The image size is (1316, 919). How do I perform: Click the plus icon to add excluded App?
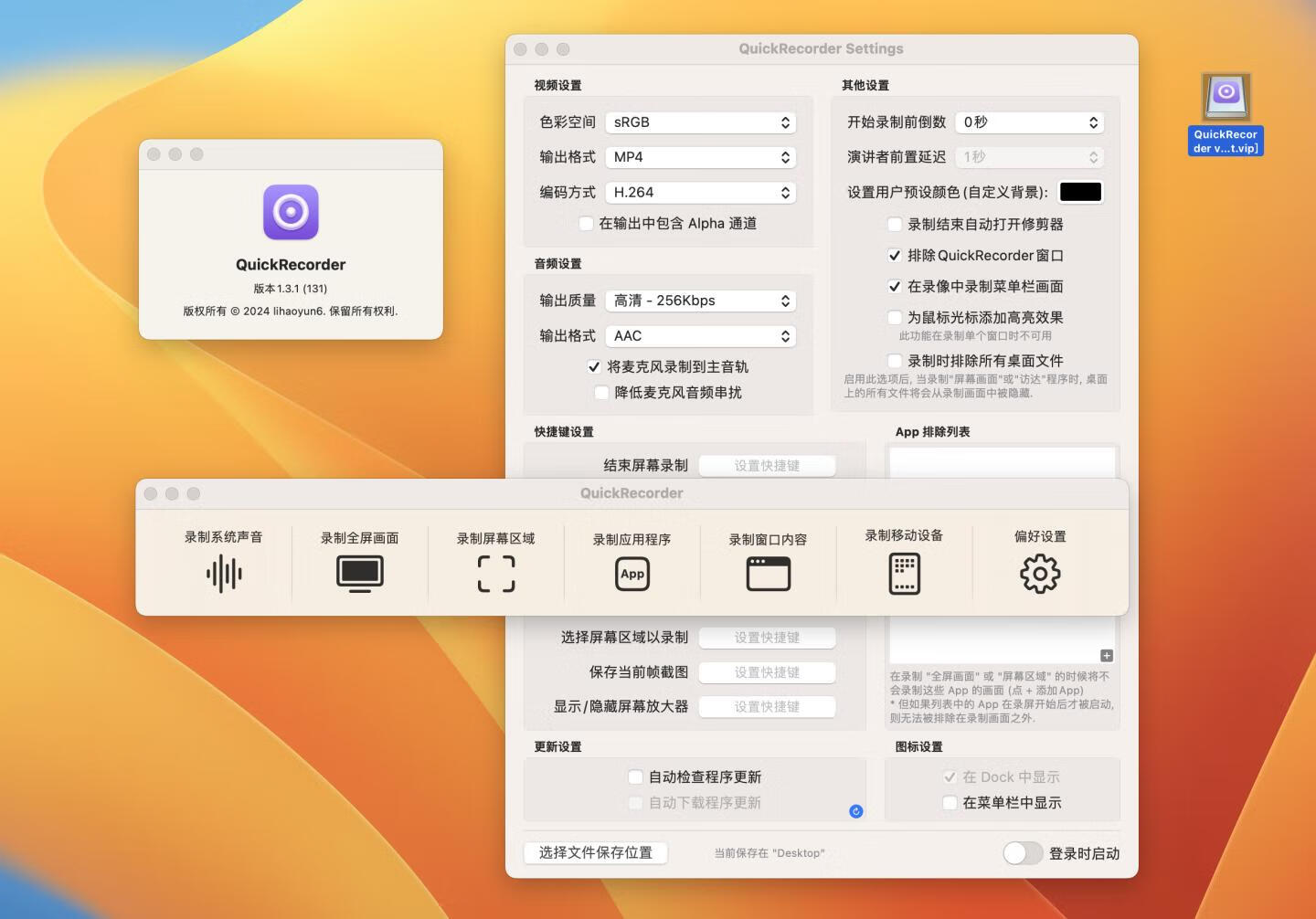(x=1107, y=656)
